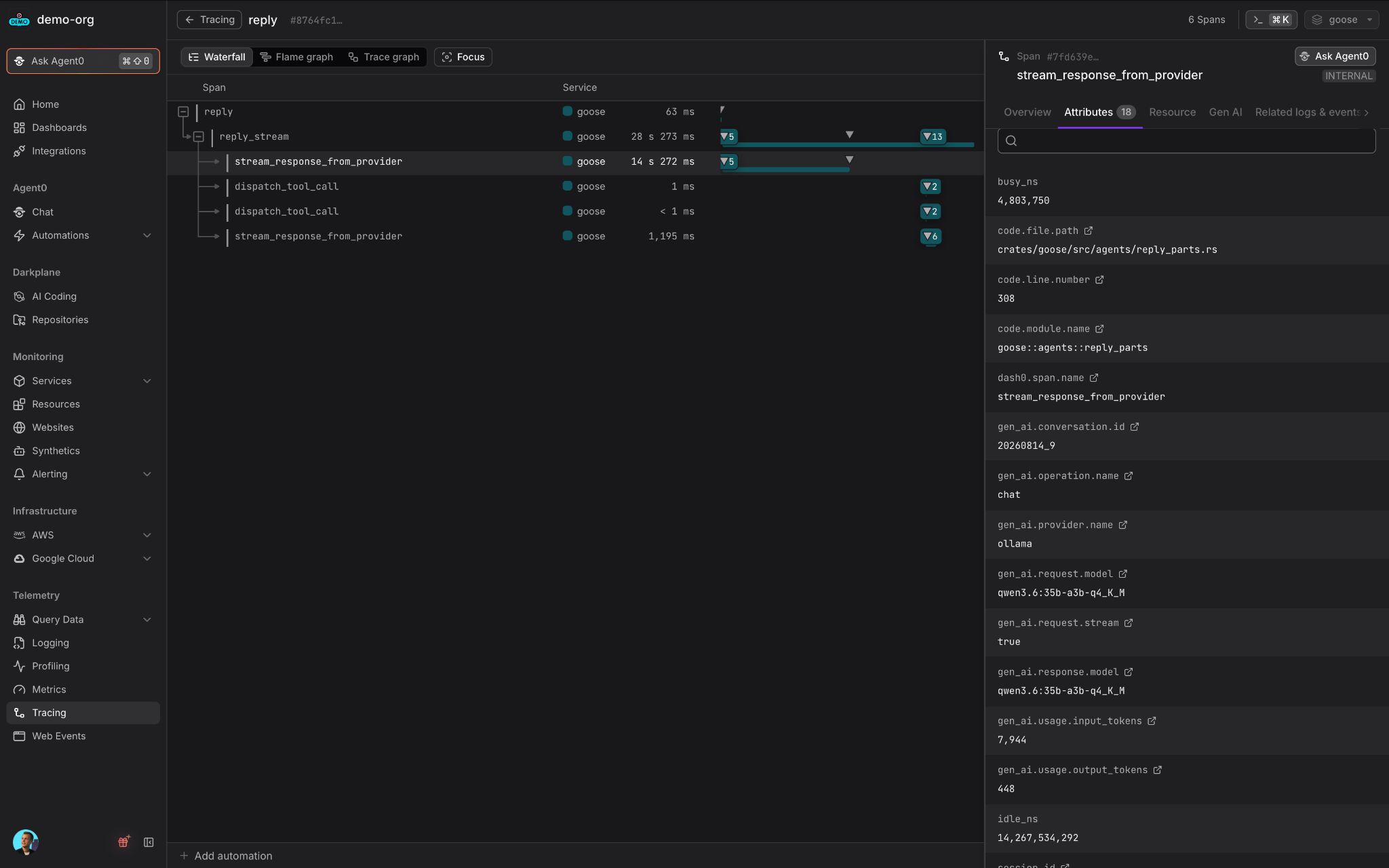Click the idle_ns value 14,267,534,292
This screenshot has height=868, width=1389.
click(x=1038, y=838)
